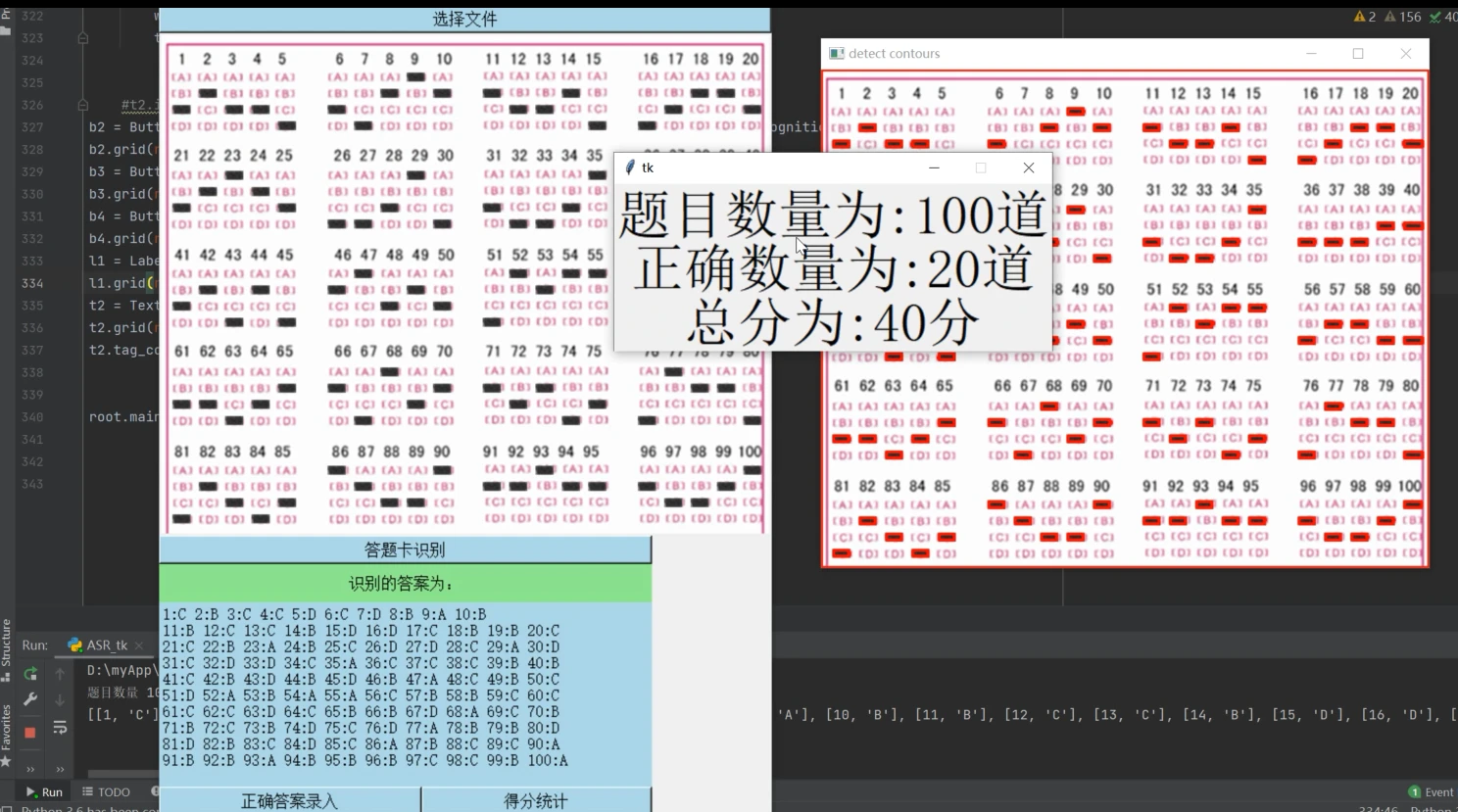Open the Event notification indicator
Viewport: 1458px width, 812px height.
coord(1433,791)
